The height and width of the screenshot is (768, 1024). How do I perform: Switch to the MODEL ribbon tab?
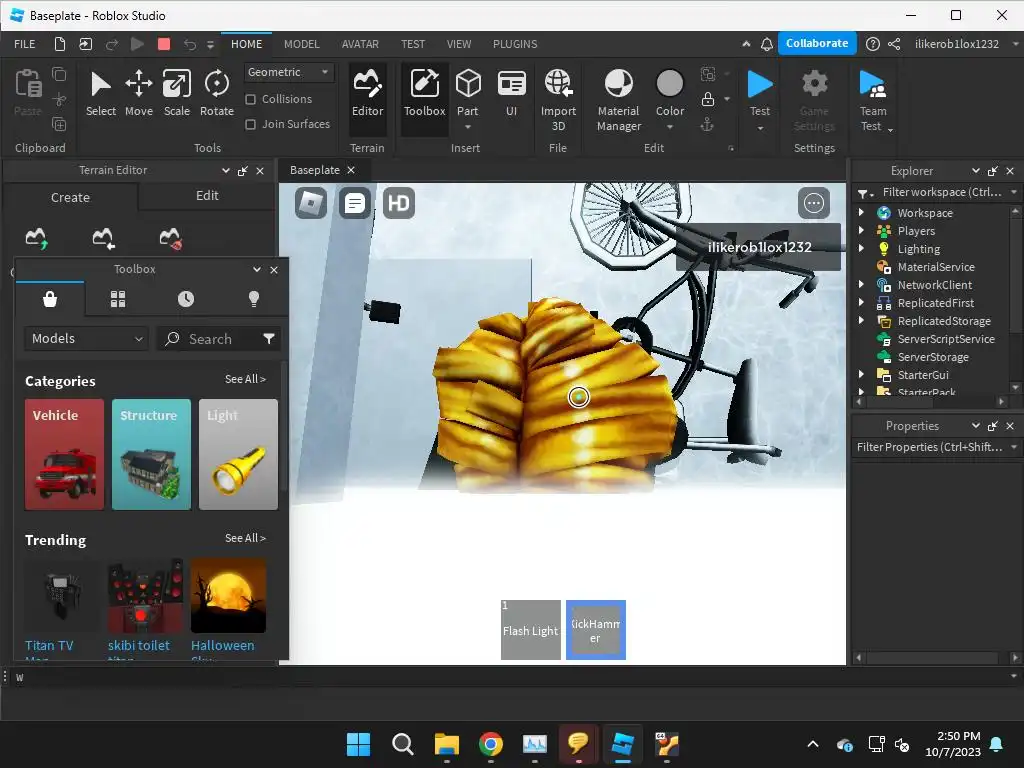point(302,44)
